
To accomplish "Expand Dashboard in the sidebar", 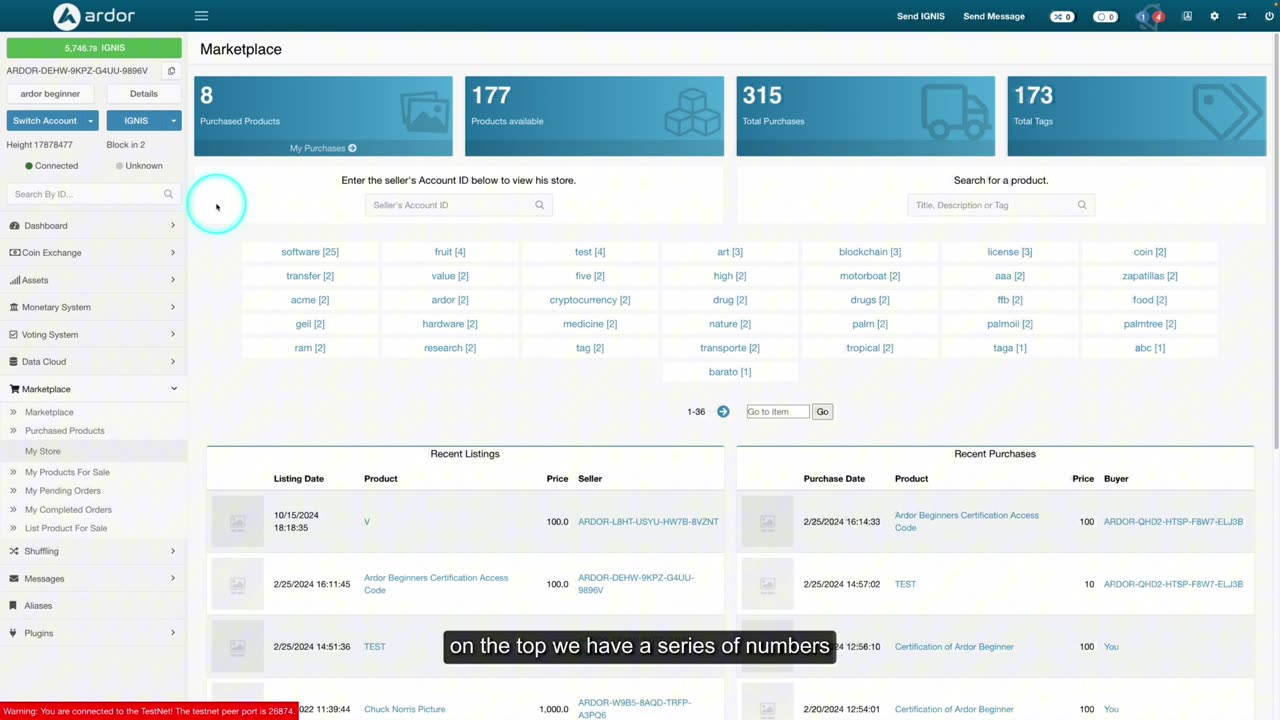I will 93,226.
